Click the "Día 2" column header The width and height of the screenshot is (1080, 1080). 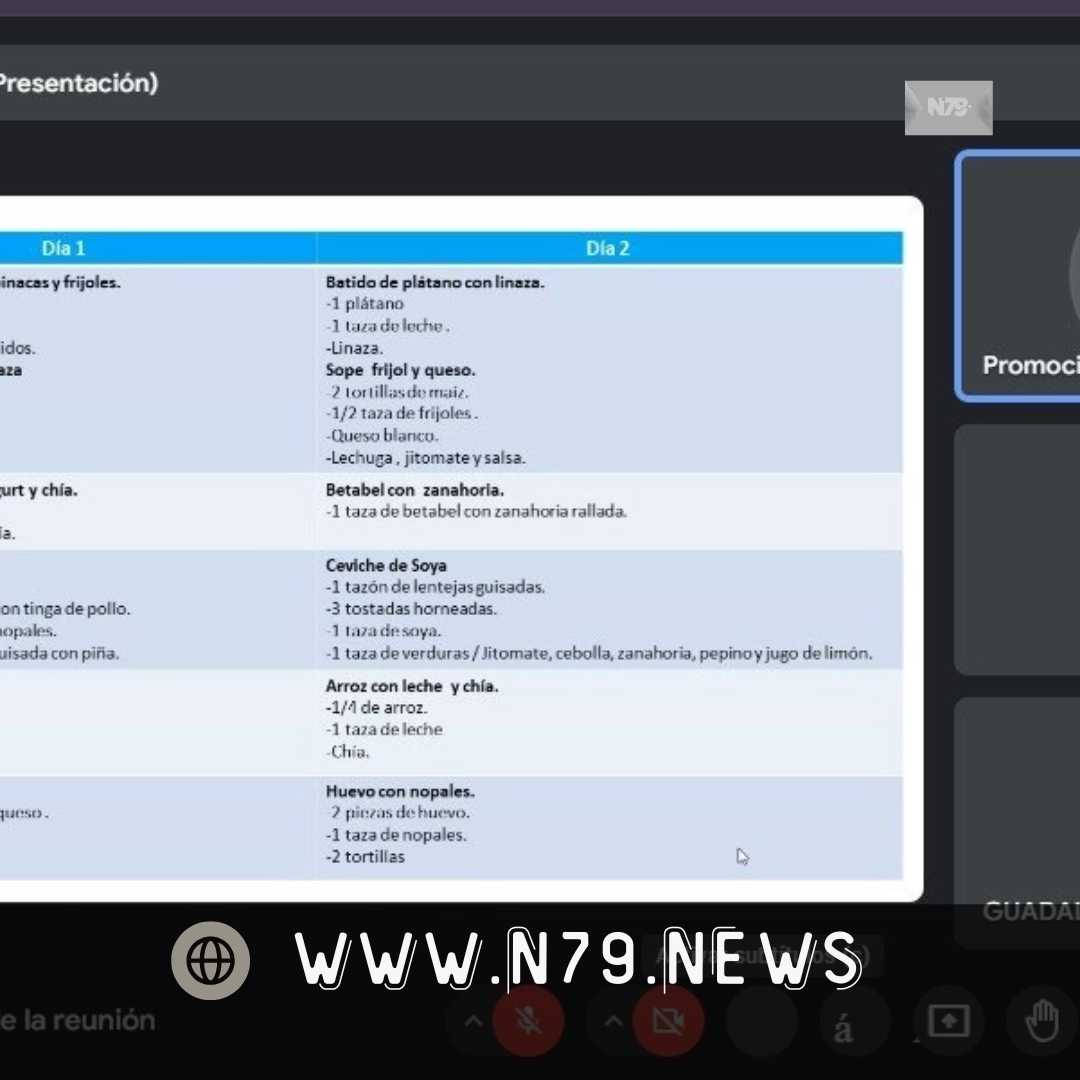pyautogui.click(x=608, y=249)
